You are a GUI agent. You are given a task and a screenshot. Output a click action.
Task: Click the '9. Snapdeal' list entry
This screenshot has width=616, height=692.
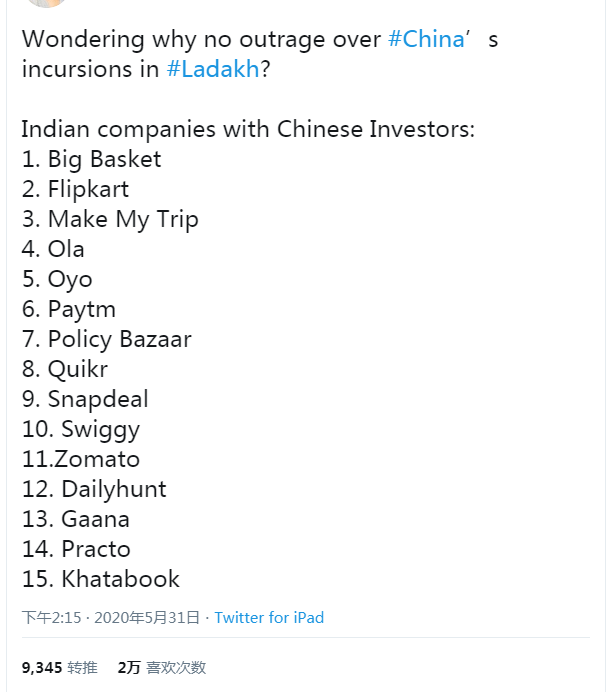(85, 400)
